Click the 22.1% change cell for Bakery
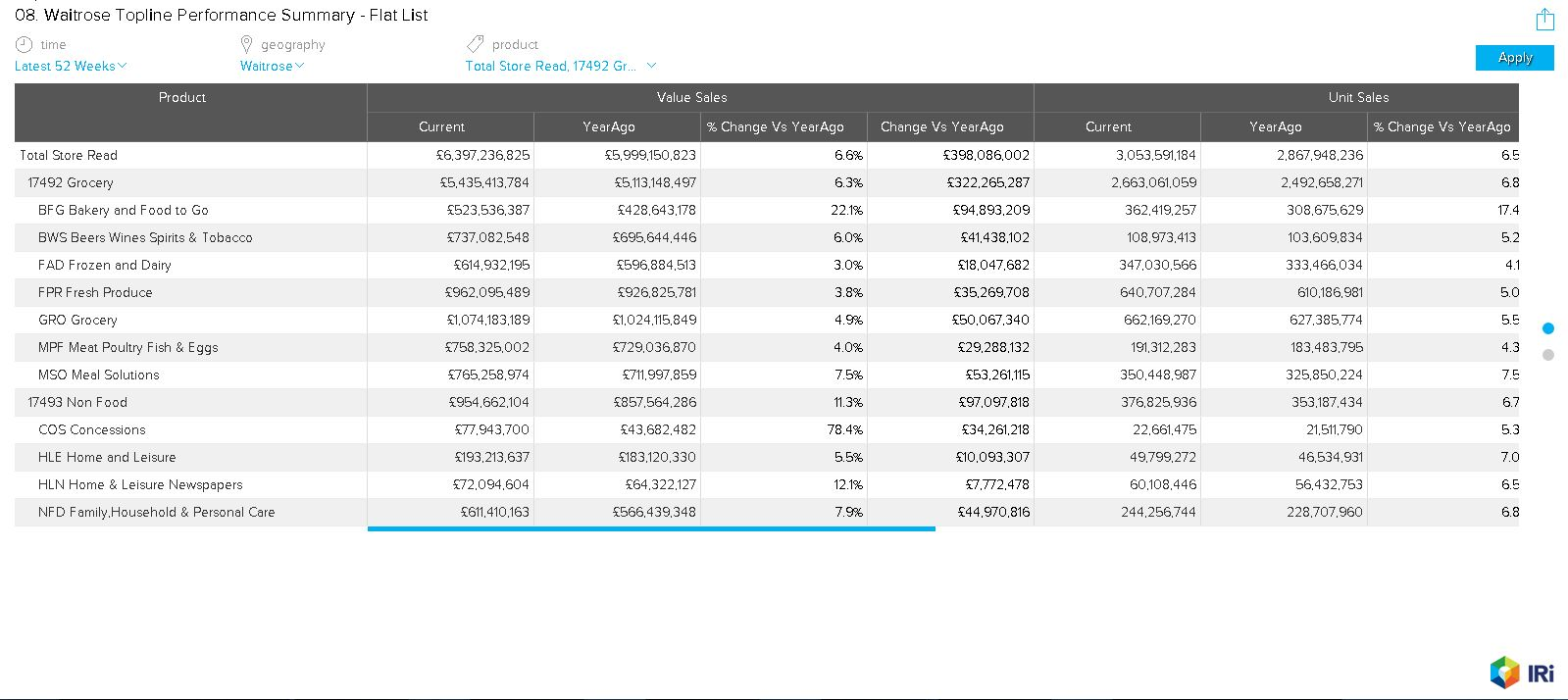Screen dimensions: 1568x700 tap(784, 210)
